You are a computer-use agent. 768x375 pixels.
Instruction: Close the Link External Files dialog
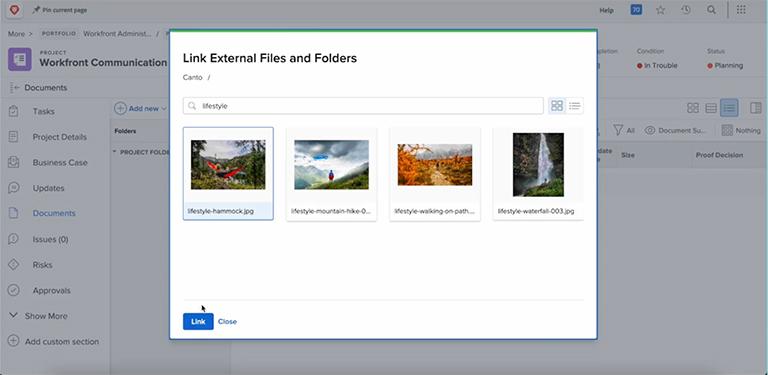click(227, 322)
